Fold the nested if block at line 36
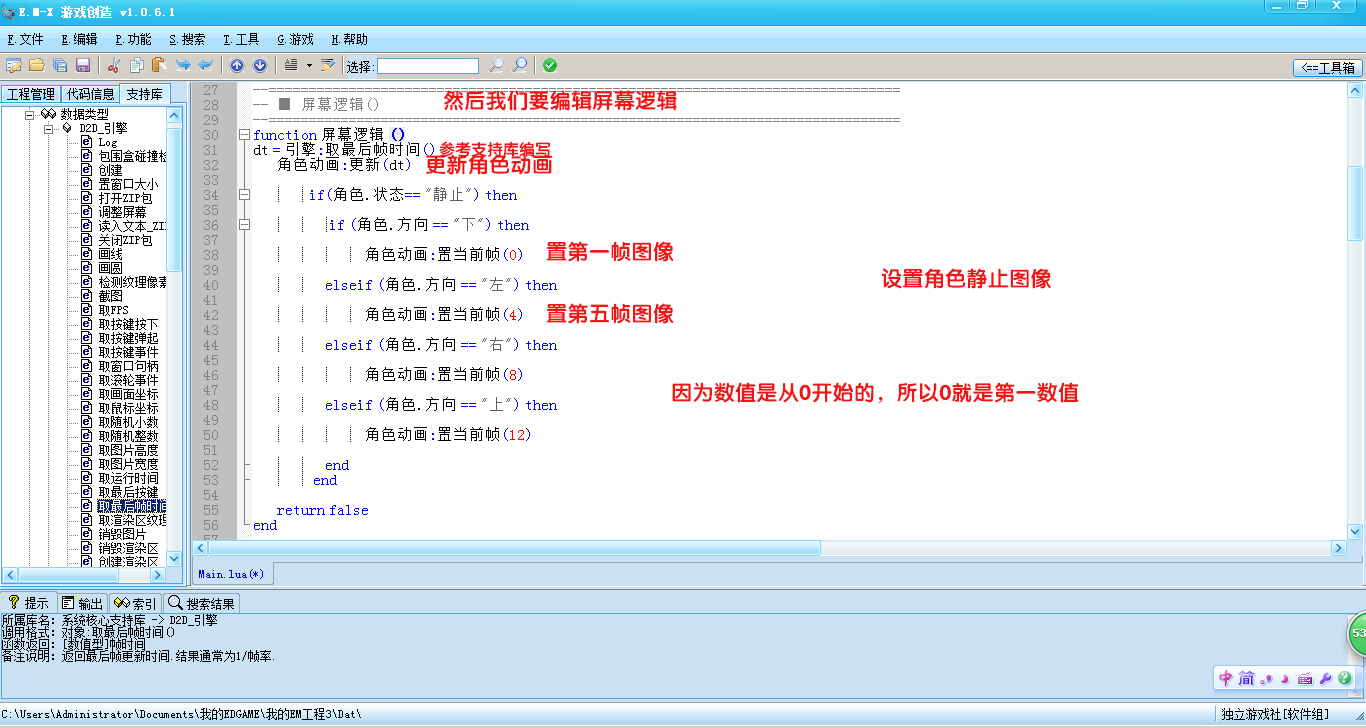Image resolution: width=1366 pixels, height=728 pixels. pos(244,225)
